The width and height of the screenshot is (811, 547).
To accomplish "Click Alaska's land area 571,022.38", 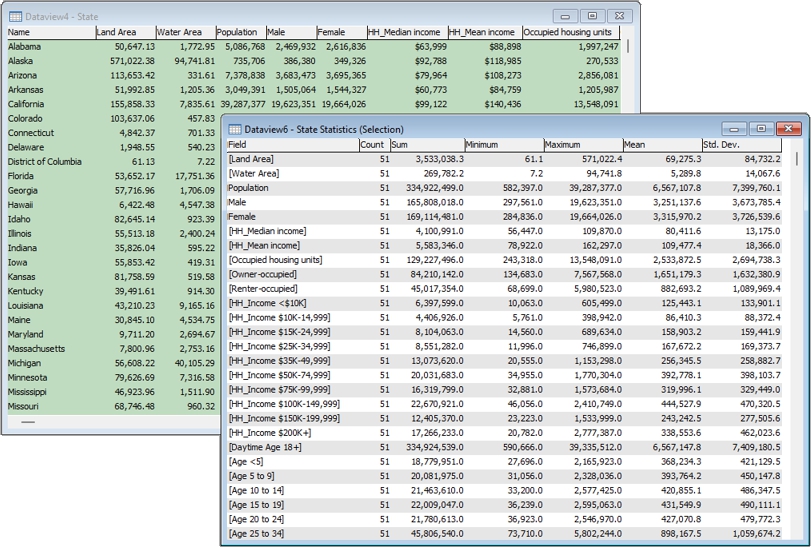I will click(x=132, y=61).
